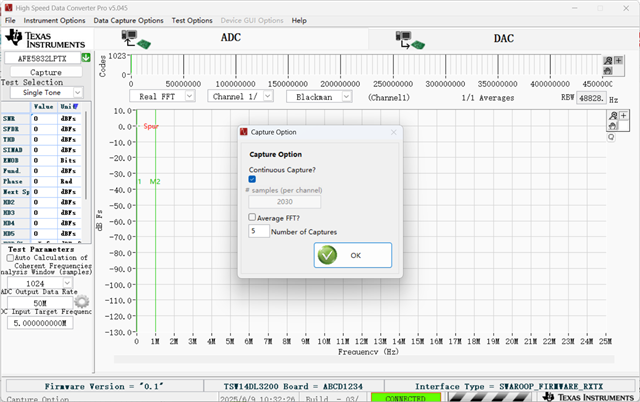The image size is (640, 402).
Task: Select pan hand in Codes plot palette
Action: (x=608, y=71)
